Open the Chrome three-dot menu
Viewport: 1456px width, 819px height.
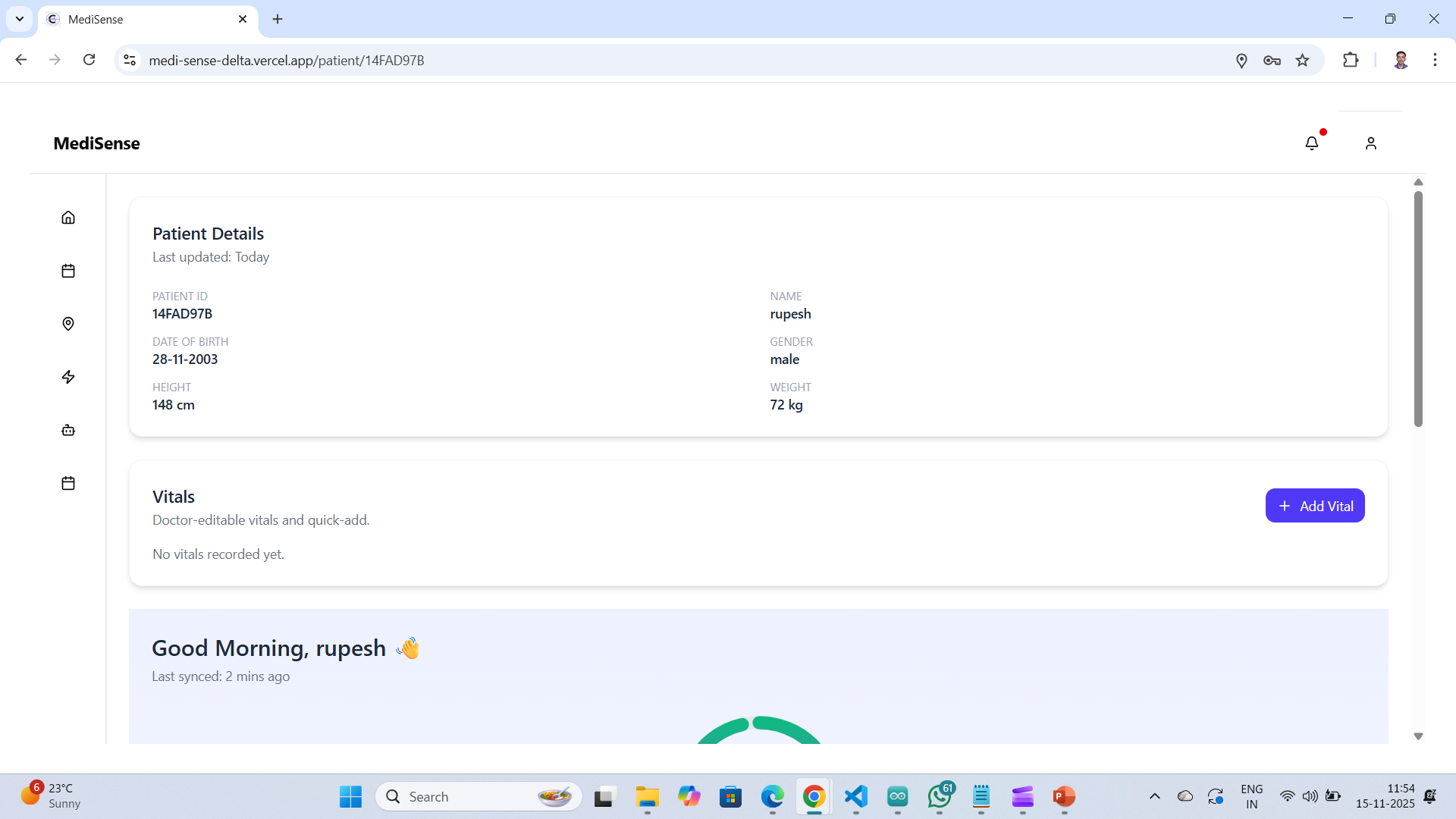1435,60
